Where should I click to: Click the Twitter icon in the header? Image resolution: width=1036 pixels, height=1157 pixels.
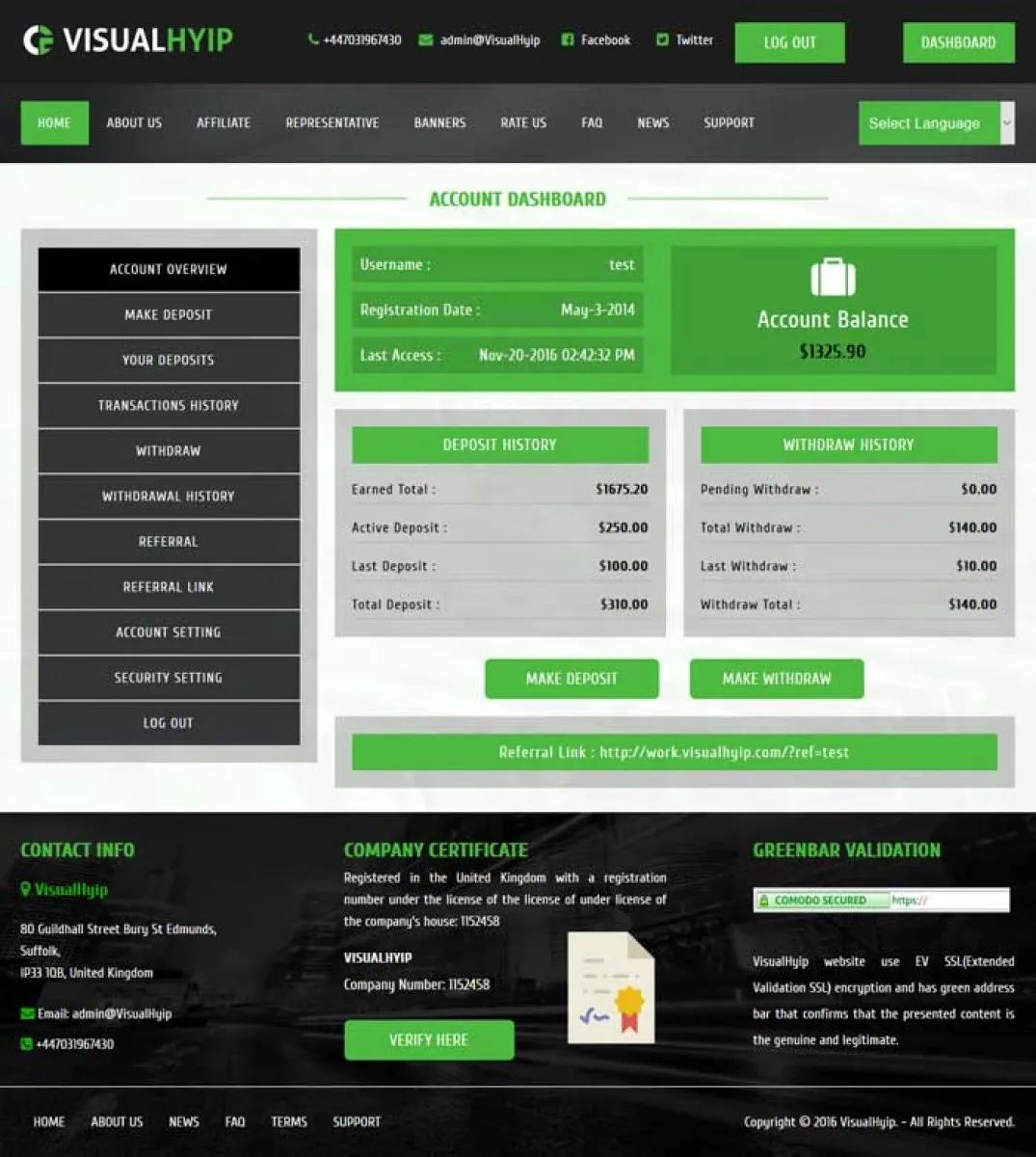pyautogui.click(x=662, y=40)
